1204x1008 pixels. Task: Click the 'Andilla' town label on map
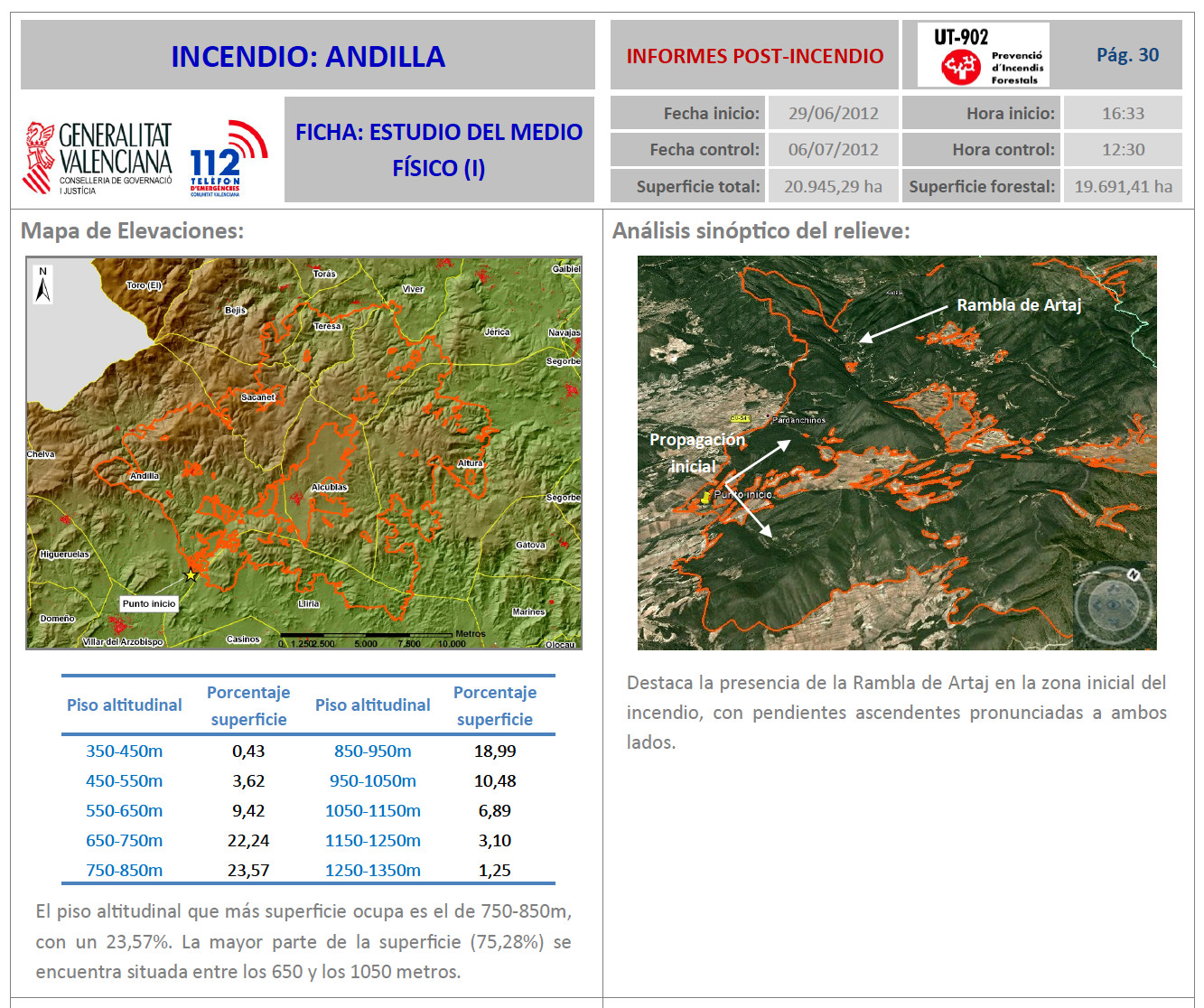(x=145, y=476)
